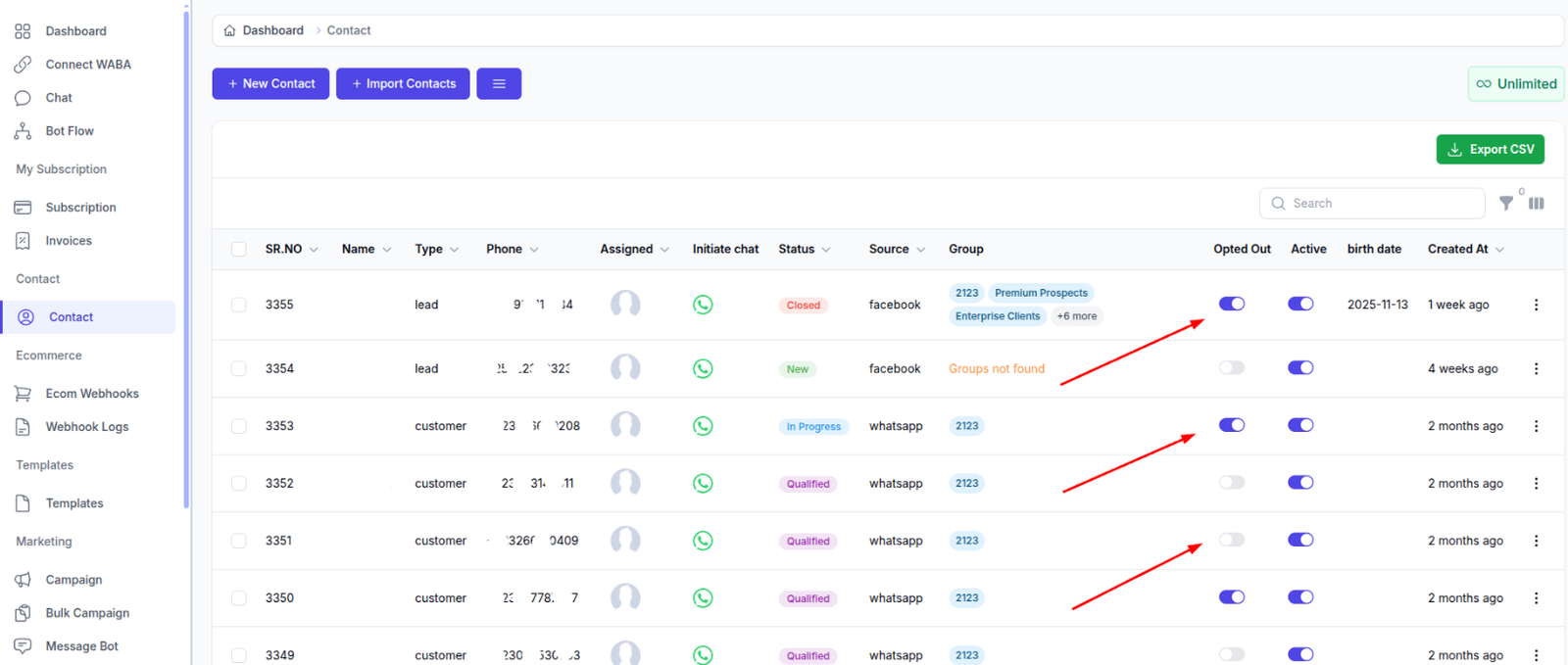Image resolution: width=1568 pixels, height=665 pixels.
Task: Open WhatsApp chat for contact 3354
Action: coord(703,368)
